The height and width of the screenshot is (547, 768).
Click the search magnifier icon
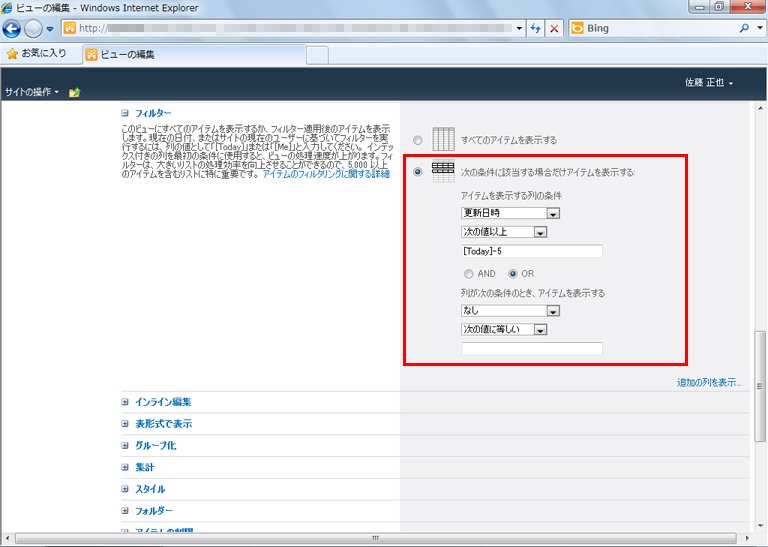click(744, 28)
